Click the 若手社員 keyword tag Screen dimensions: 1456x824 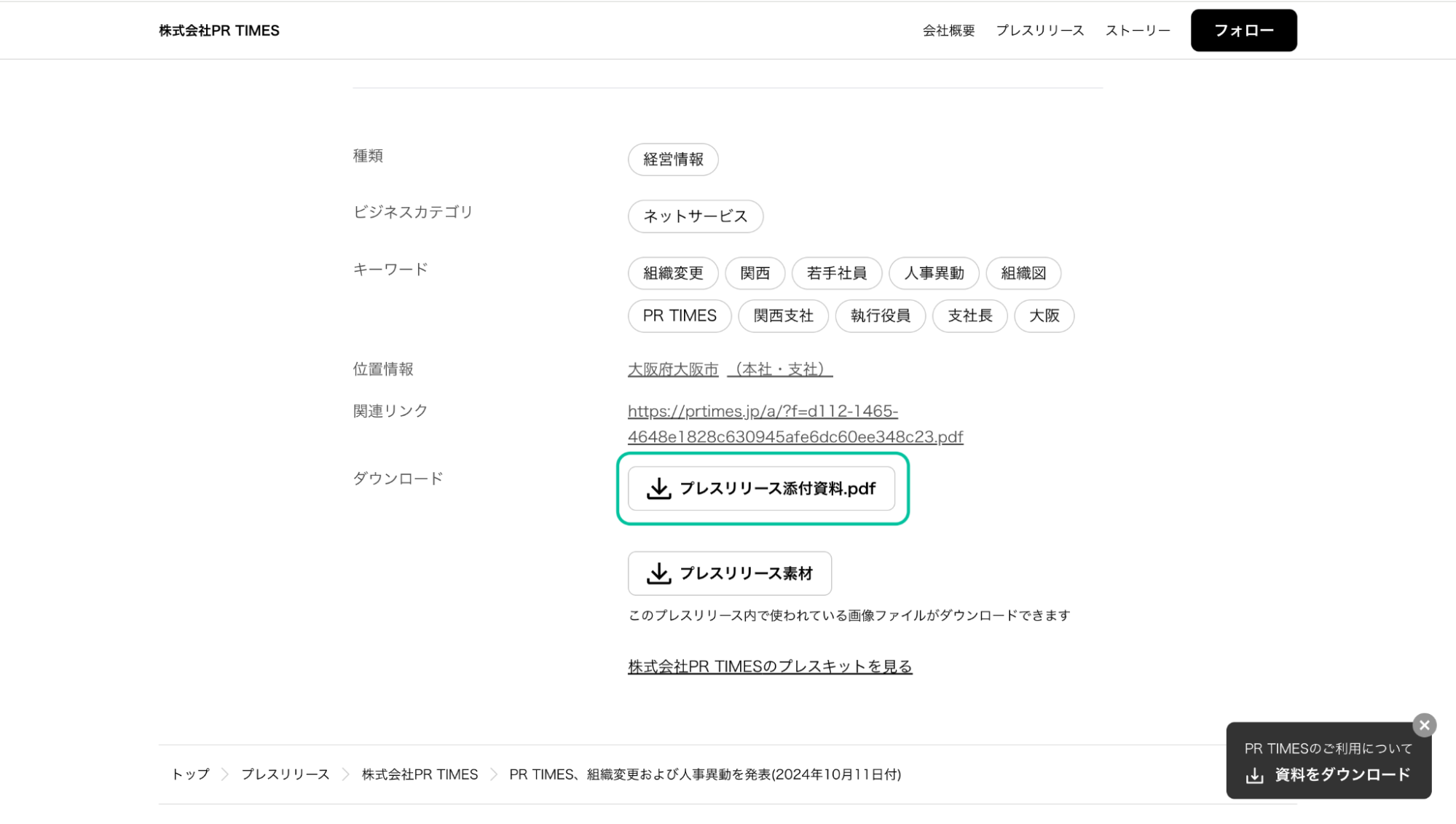tap(836, 273)
